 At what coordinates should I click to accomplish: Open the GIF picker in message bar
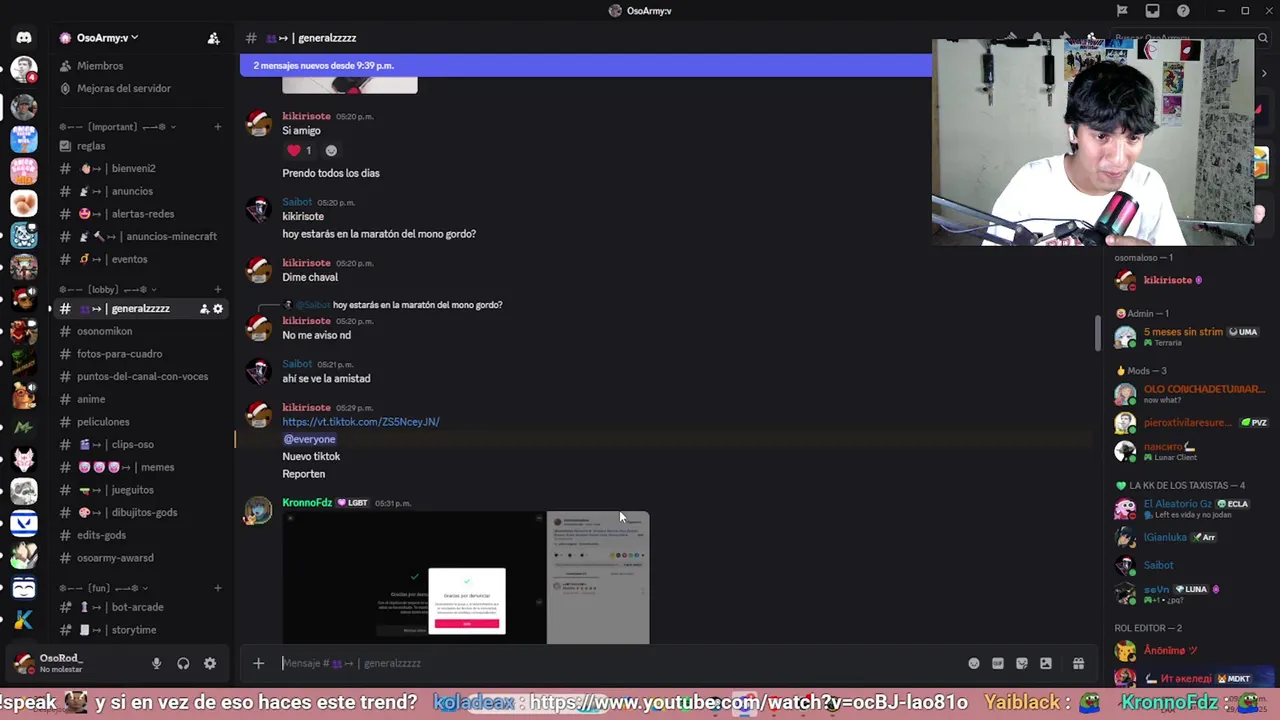(998, 663)
